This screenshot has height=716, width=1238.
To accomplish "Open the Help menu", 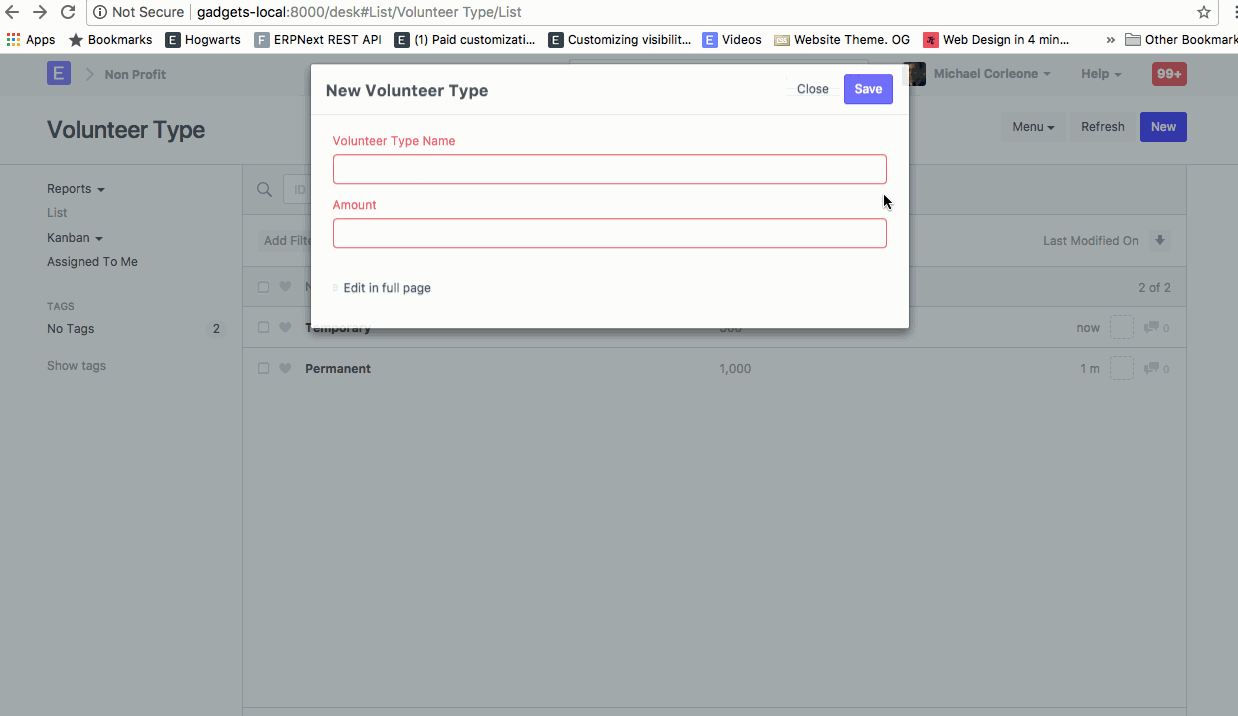I will (1100, 73).
